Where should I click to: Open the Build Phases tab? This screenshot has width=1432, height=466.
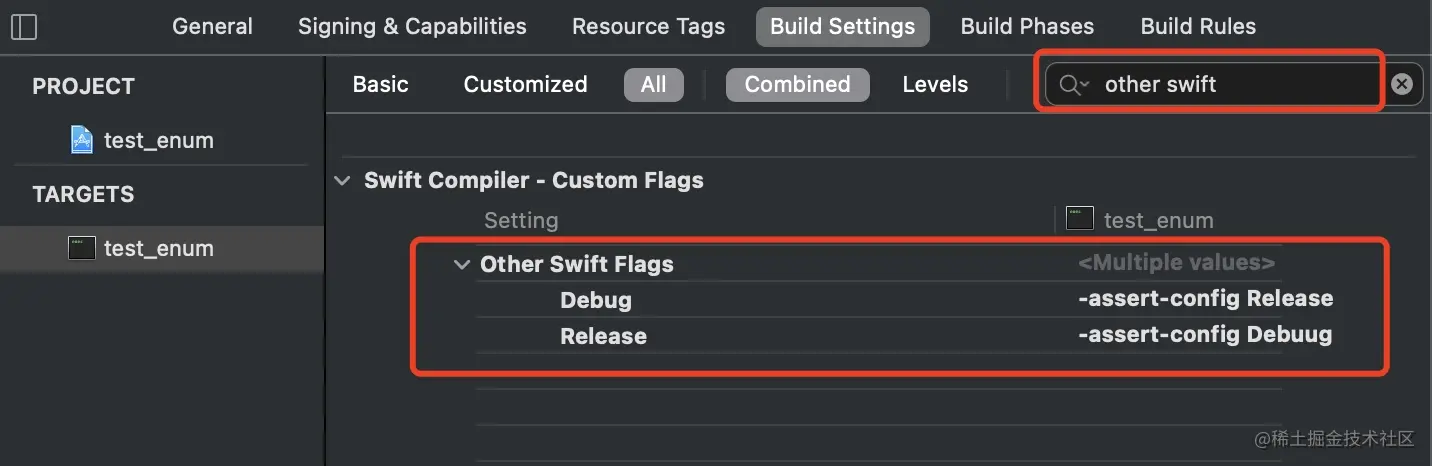(1027, 26)
